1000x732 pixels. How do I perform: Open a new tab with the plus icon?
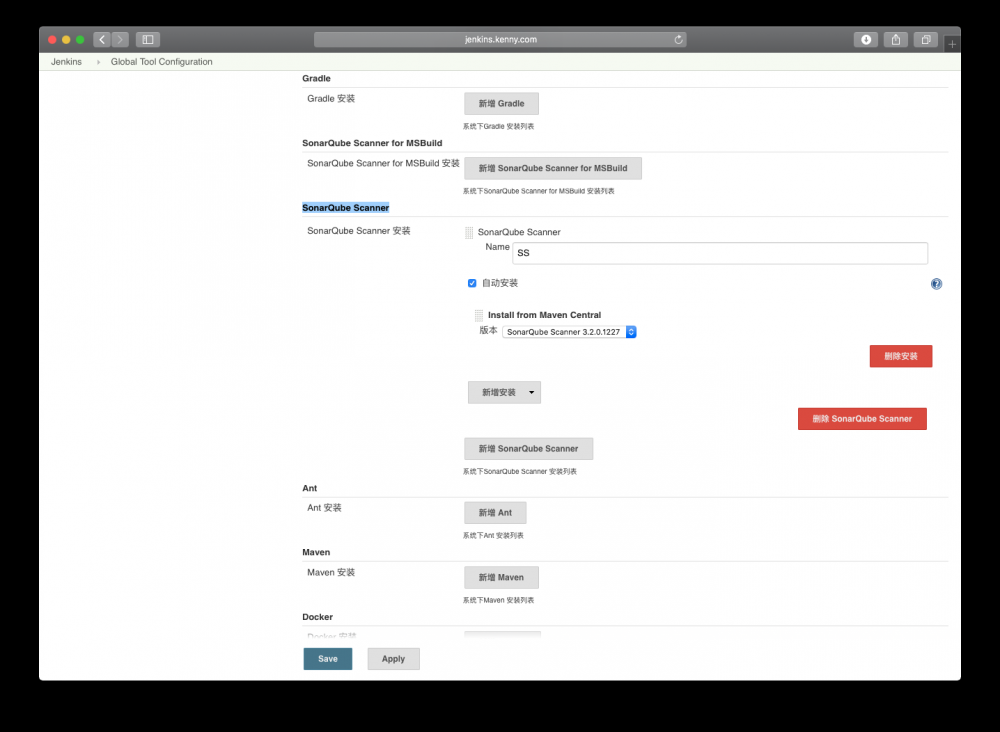(951, 43)
